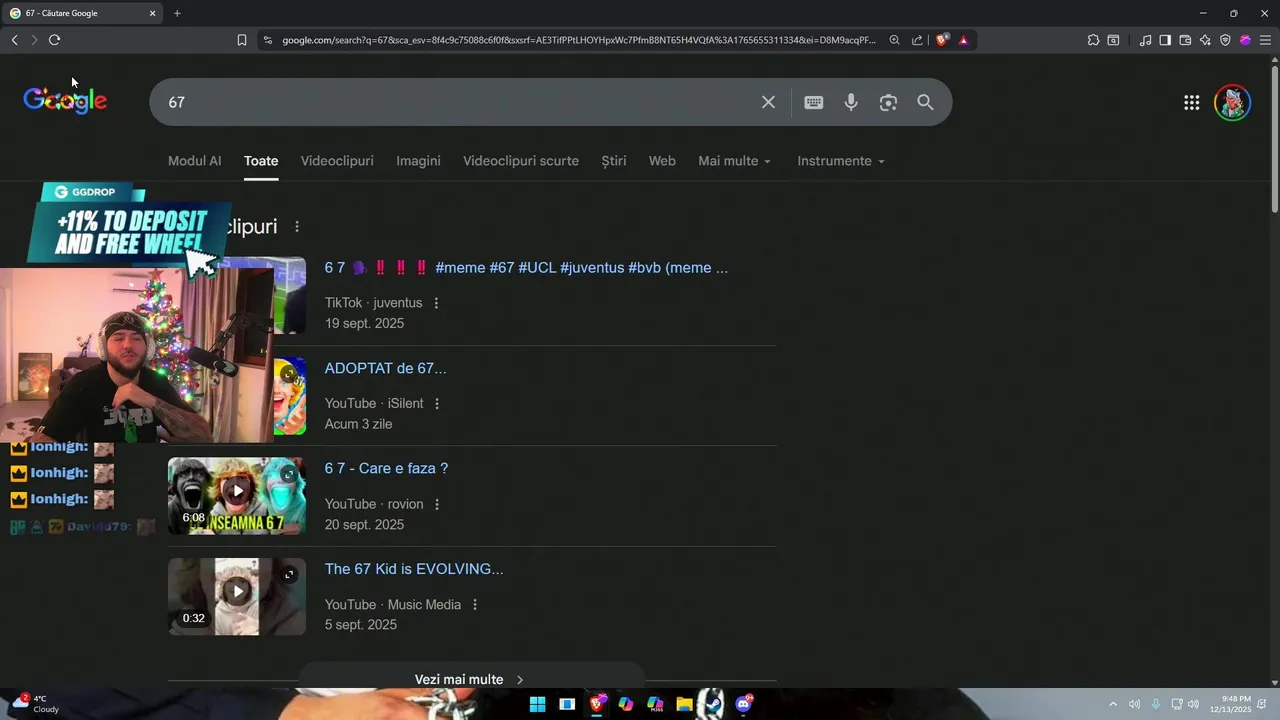Open File Explorer from the taskbar
This screenshot has height=720, width=1280.
(684, 704)
